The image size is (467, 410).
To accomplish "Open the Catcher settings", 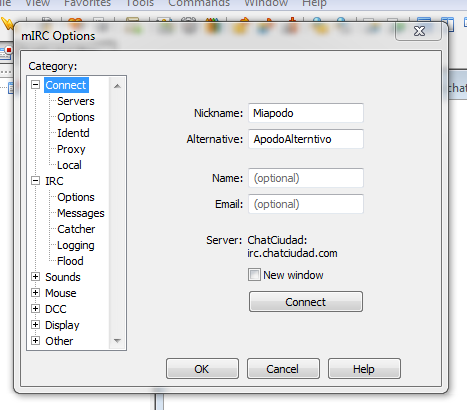I will tap(76, 229).
